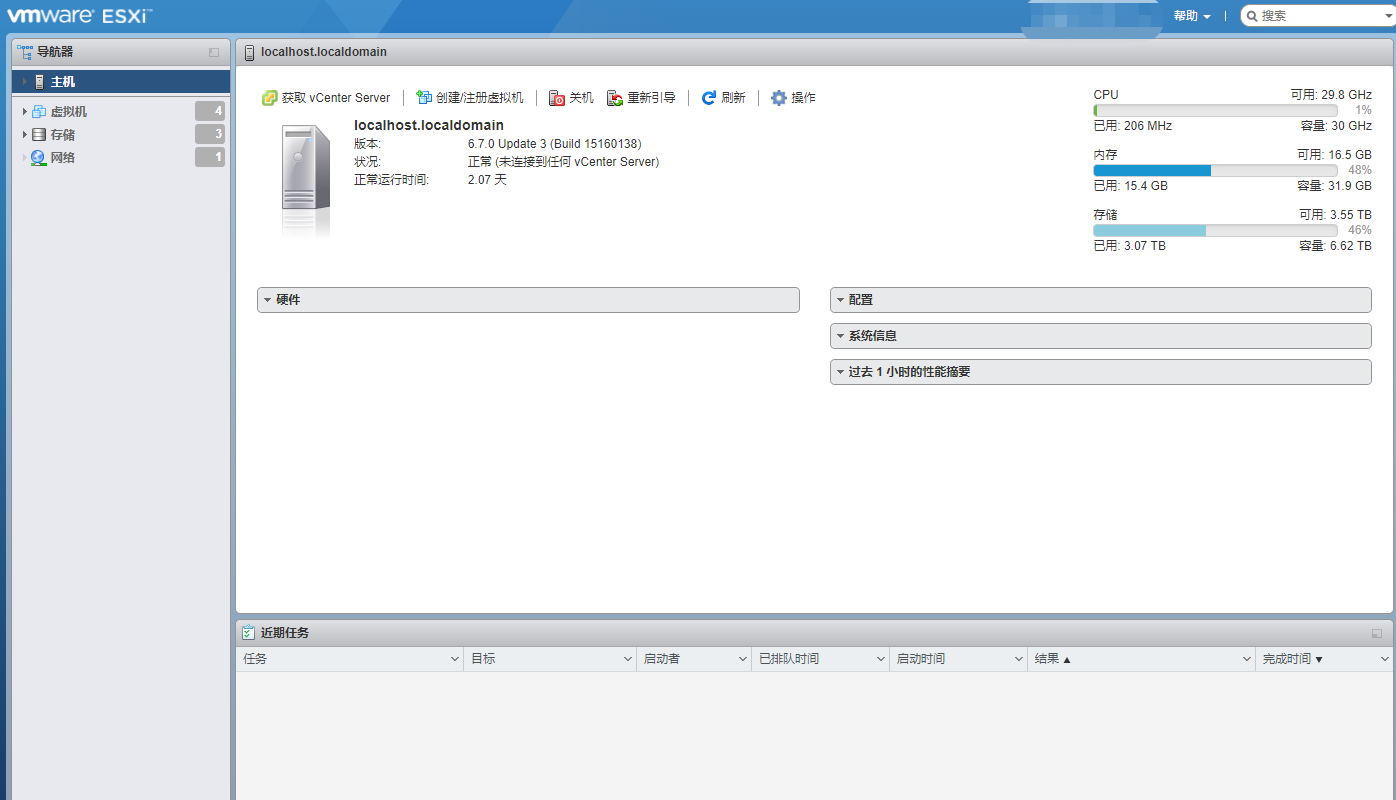Click the build text 6.7.0 Update 3
Viewport: 1396px width, 800px height.
click(554, 144)
